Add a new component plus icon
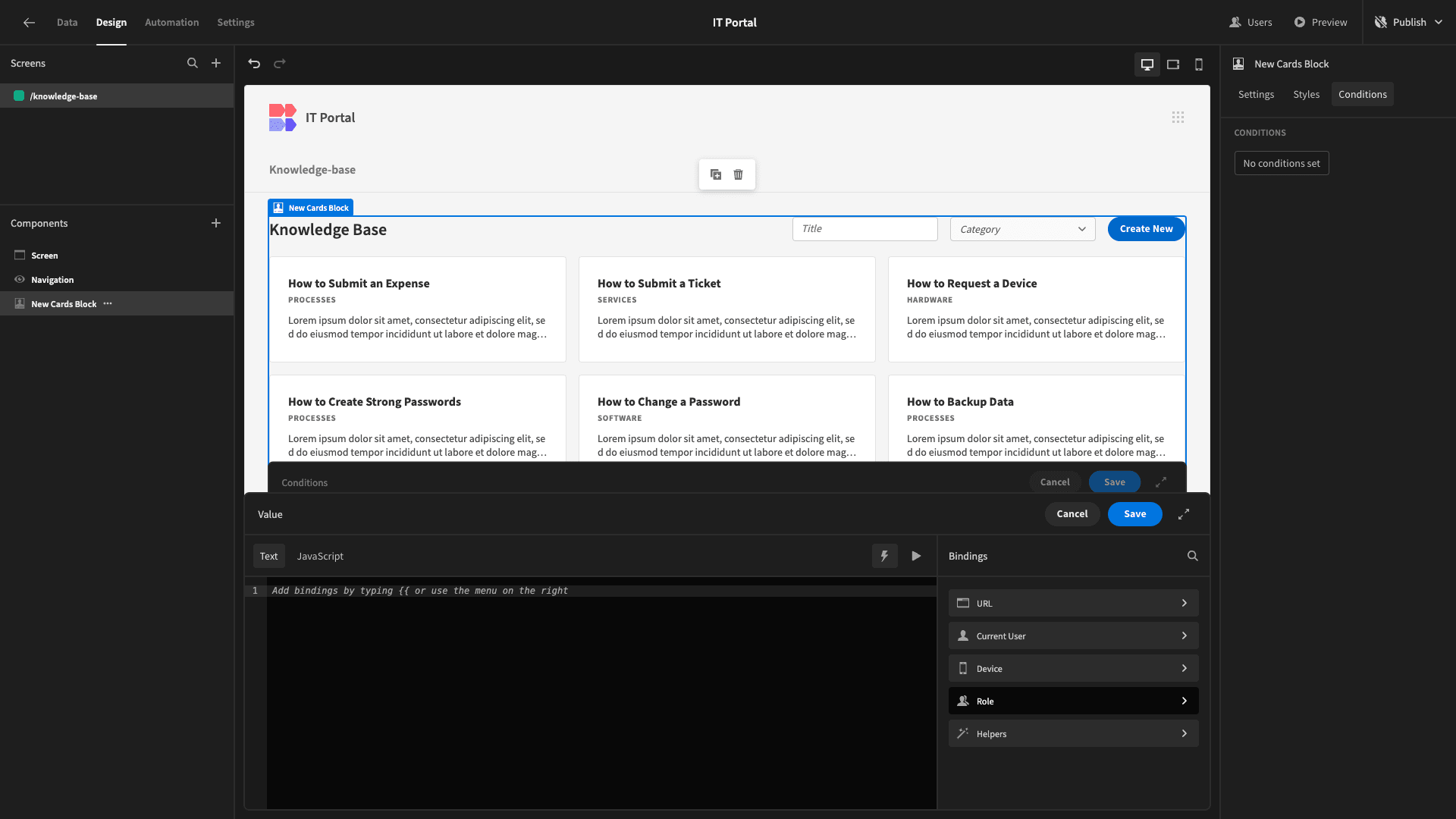 pos(216,223)
